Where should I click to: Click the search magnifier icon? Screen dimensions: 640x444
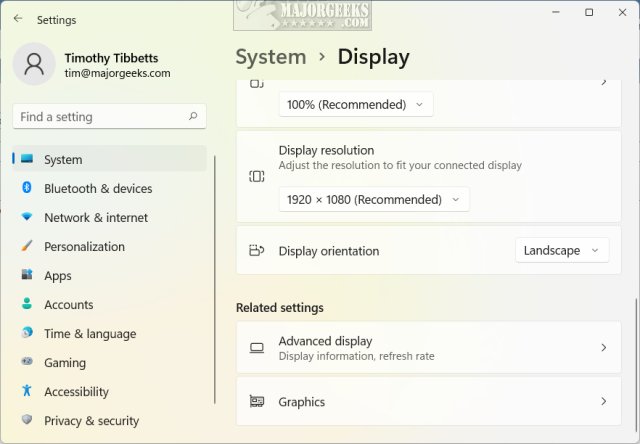pyautogui.click(x=193, y=117)
